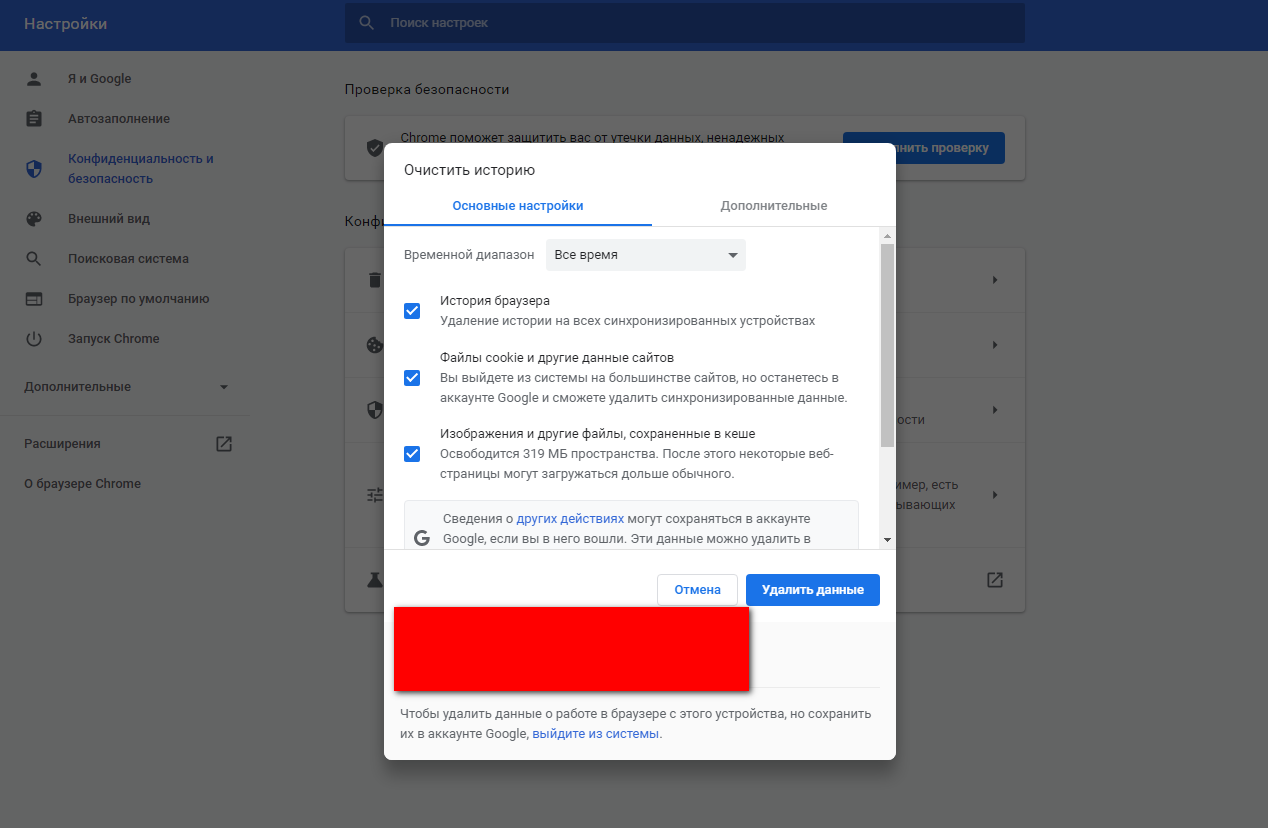Click the magnifier icon for Поисковая система

(x=34, y=259)
